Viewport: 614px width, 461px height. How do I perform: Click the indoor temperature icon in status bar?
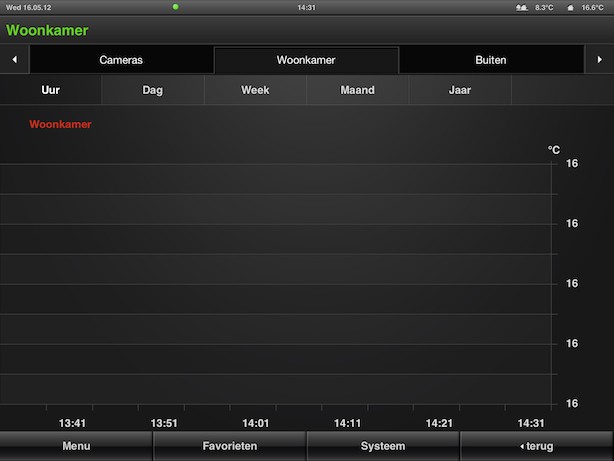(571, 7)
